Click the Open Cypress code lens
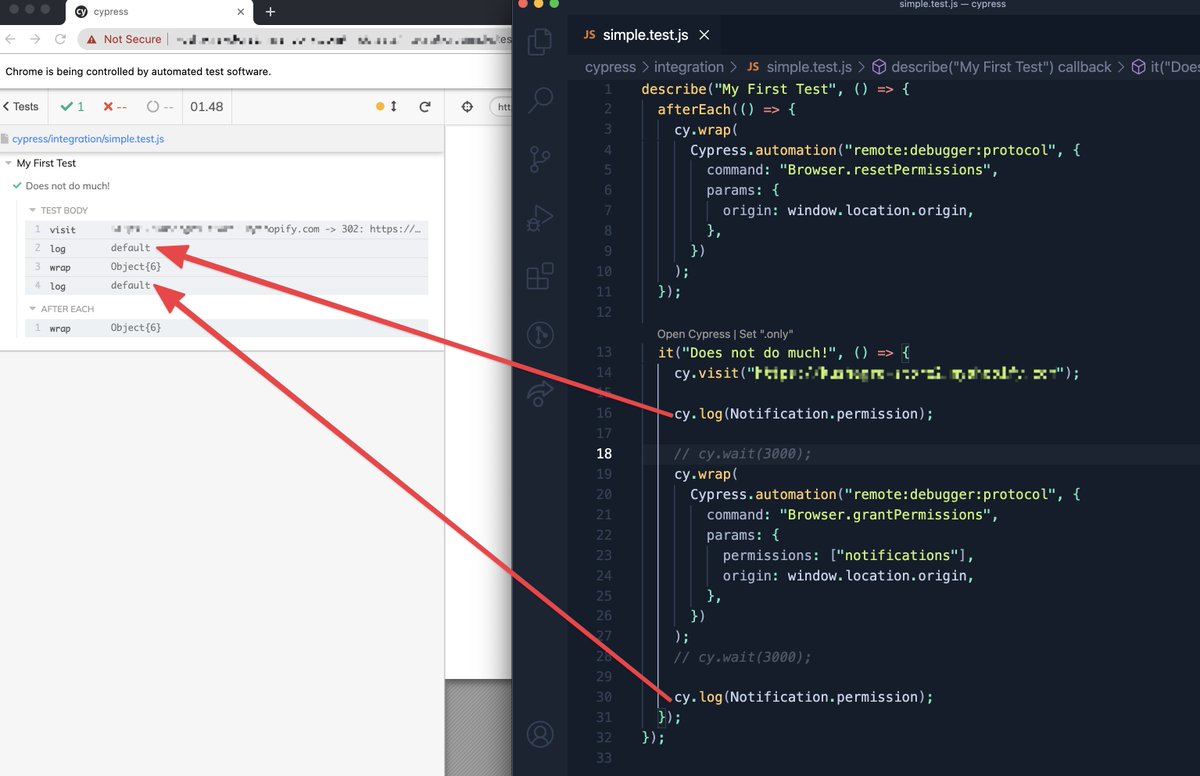 pyautogui.click(x=693, y=334)
